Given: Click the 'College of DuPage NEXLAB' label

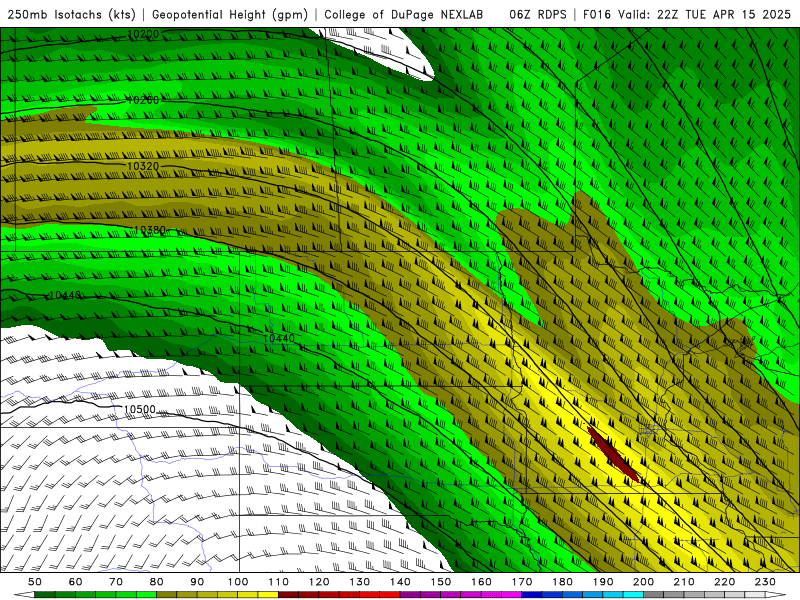Looking at the screenshot, I should pyautogui.click(x=403, y=14).
